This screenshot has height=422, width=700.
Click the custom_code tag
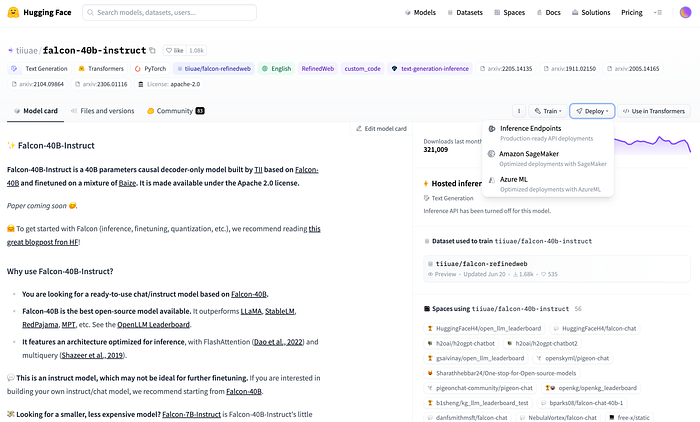pyautogui.click(x=362, y=69)
